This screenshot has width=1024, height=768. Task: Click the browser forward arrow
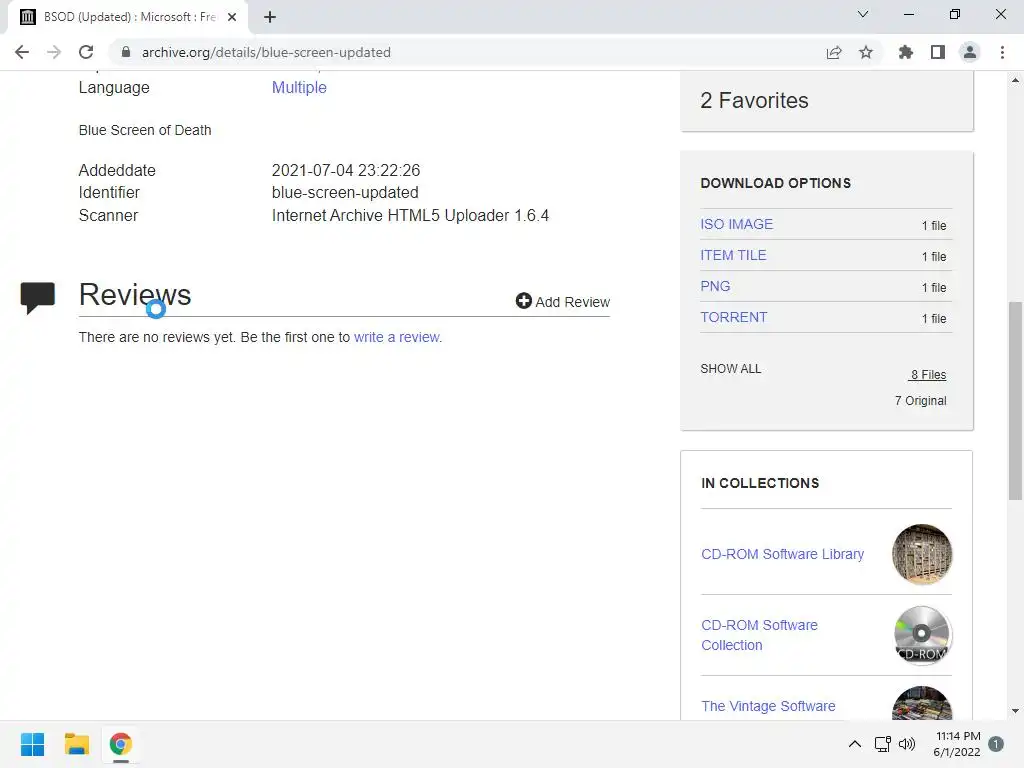[x=54, y=52]
